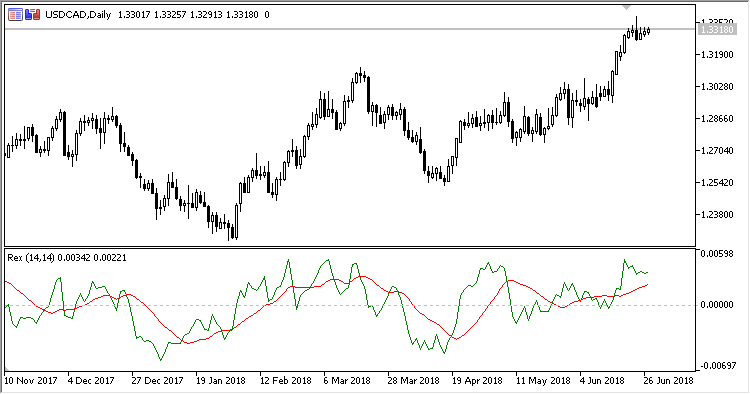
Task: Click the 1.31900 price scale label
Action: pyautogui.click(x=717, y=55)
